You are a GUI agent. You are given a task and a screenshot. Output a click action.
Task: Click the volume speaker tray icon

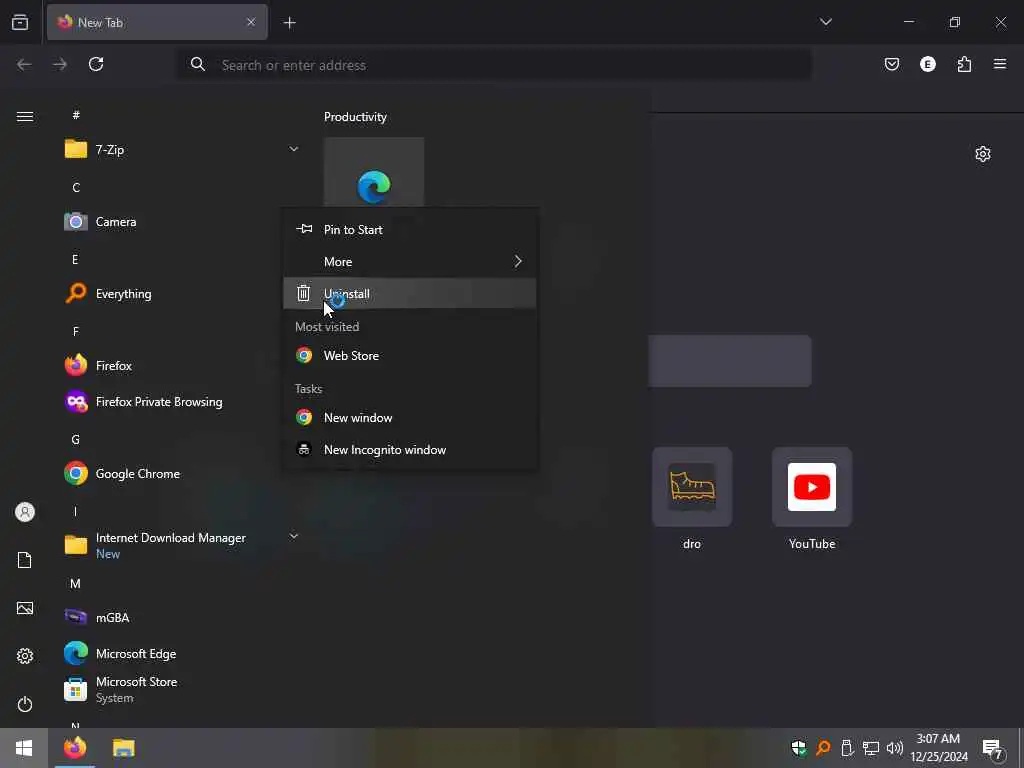(895, 748)
